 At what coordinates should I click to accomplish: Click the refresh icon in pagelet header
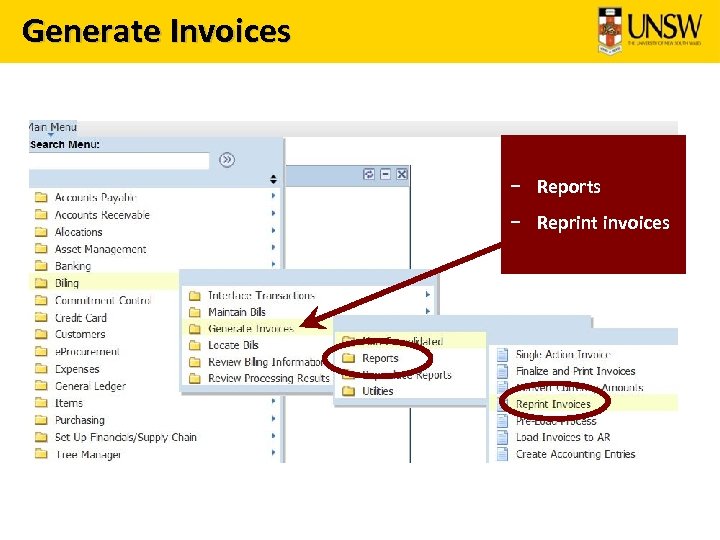click(369, 174)
